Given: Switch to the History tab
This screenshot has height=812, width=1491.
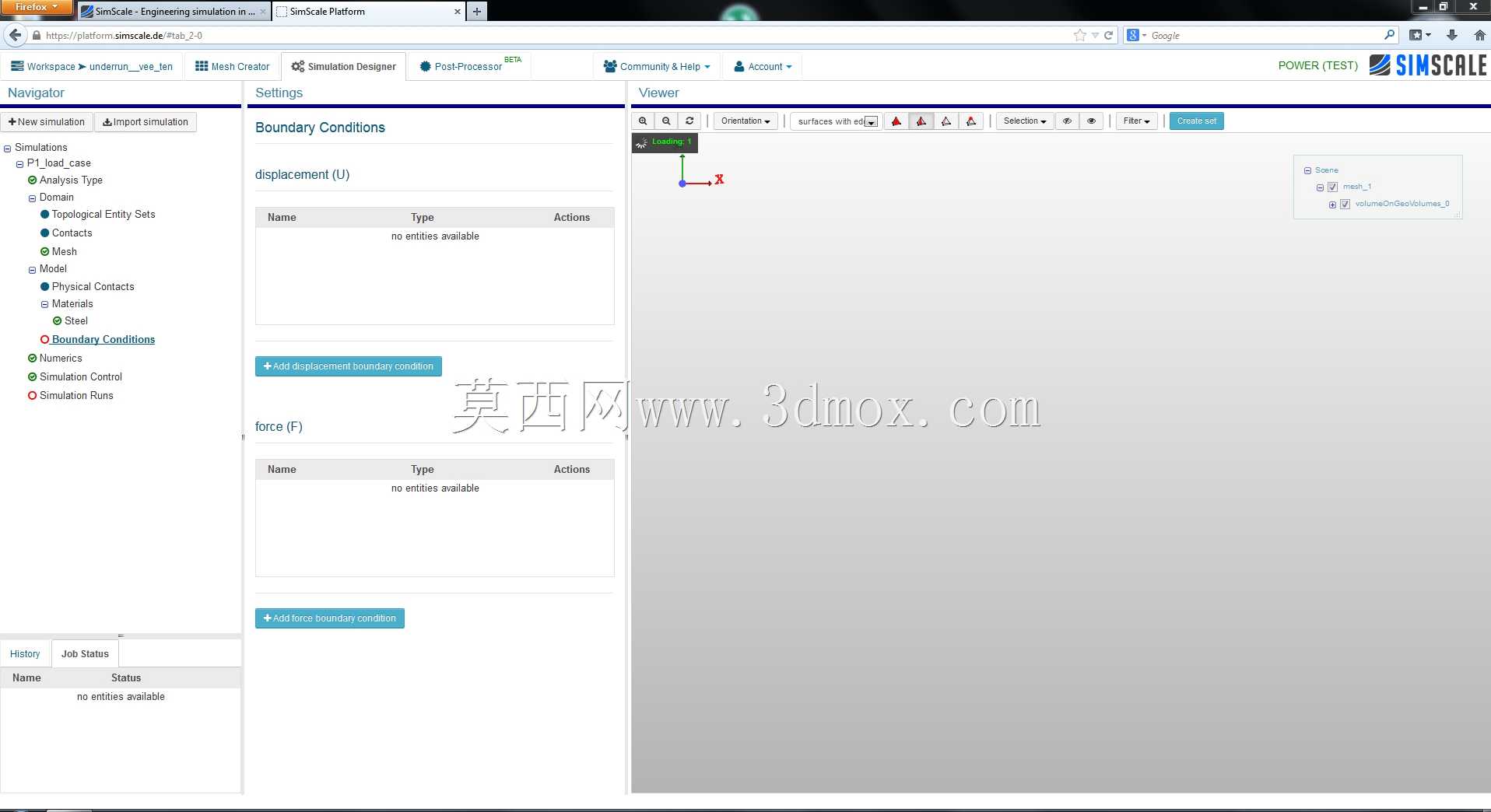Looking at the screenshot, I should click(x=25, y=654).
